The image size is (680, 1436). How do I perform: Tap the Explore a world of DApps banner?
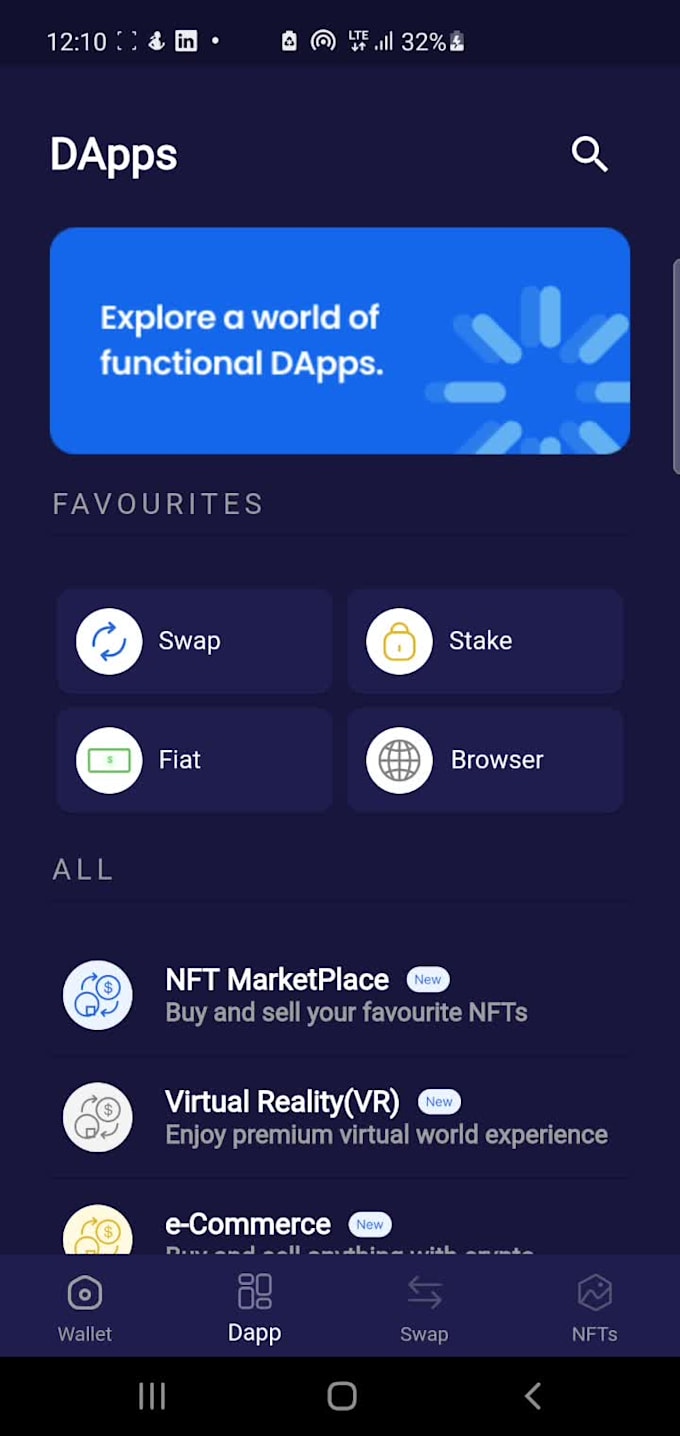pyautogui.click(x=340, y=341)
